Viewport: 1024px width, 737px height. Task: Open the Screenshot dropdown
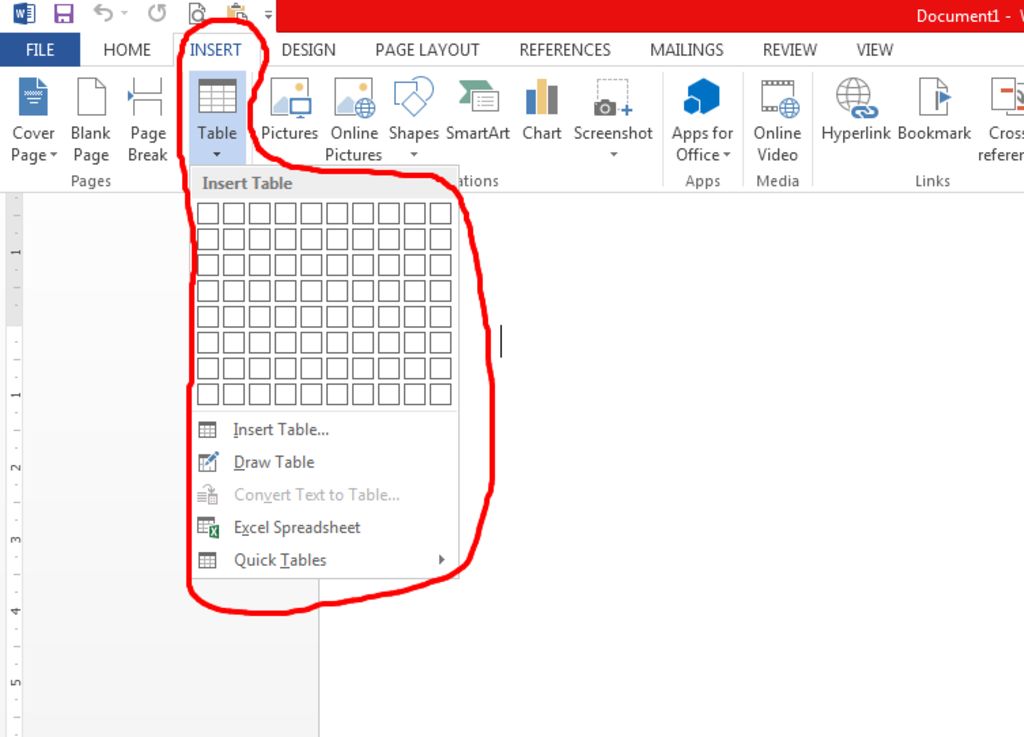point(613,118)
